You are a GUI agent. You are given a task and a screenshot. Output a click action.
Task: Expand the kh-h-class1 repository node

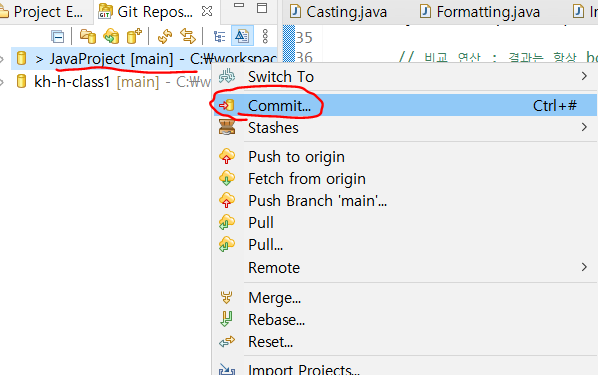point(2,82)
